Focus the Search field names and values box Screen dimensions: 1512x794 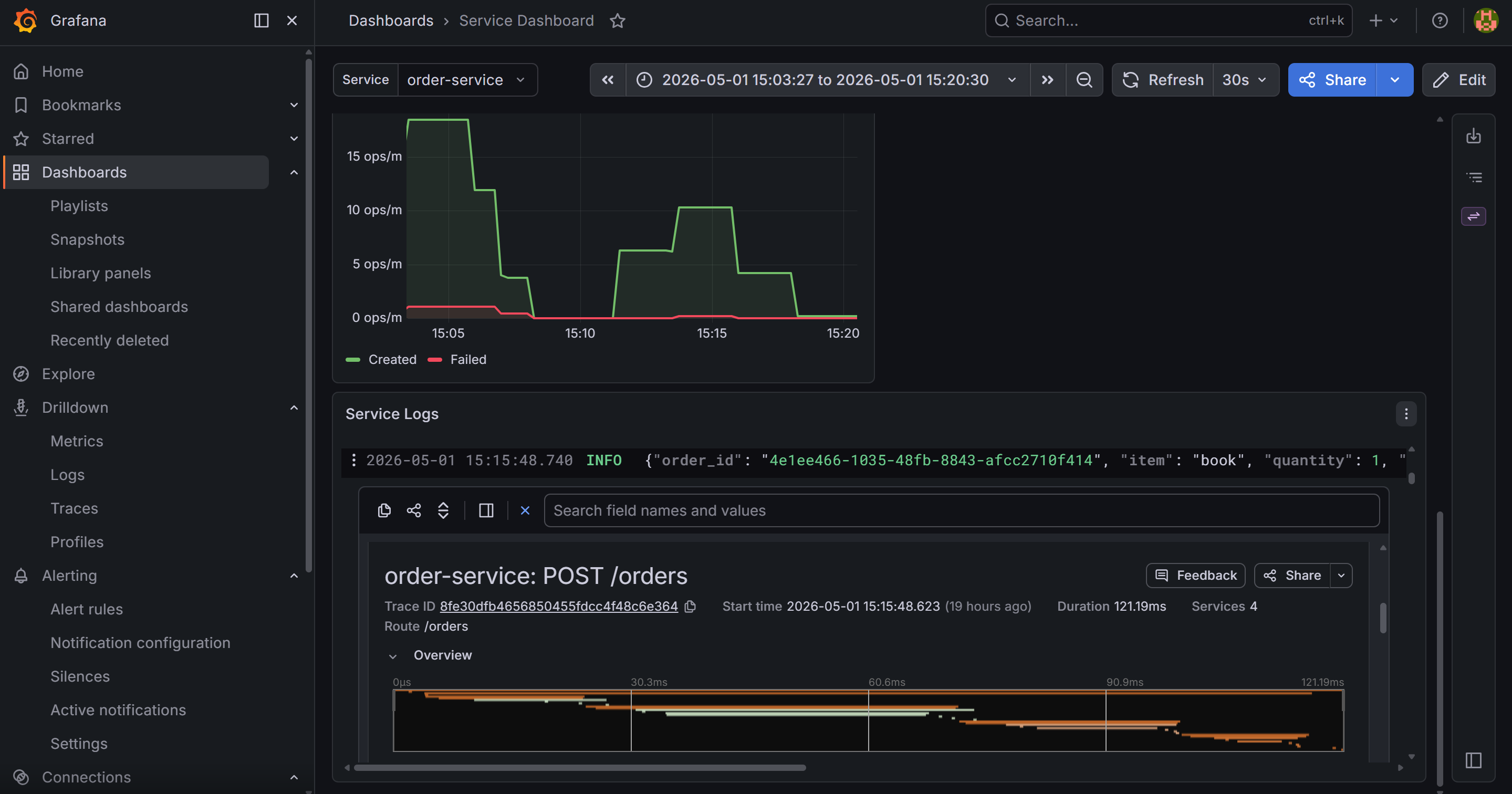pyautogui.click(x=962, y=510)
